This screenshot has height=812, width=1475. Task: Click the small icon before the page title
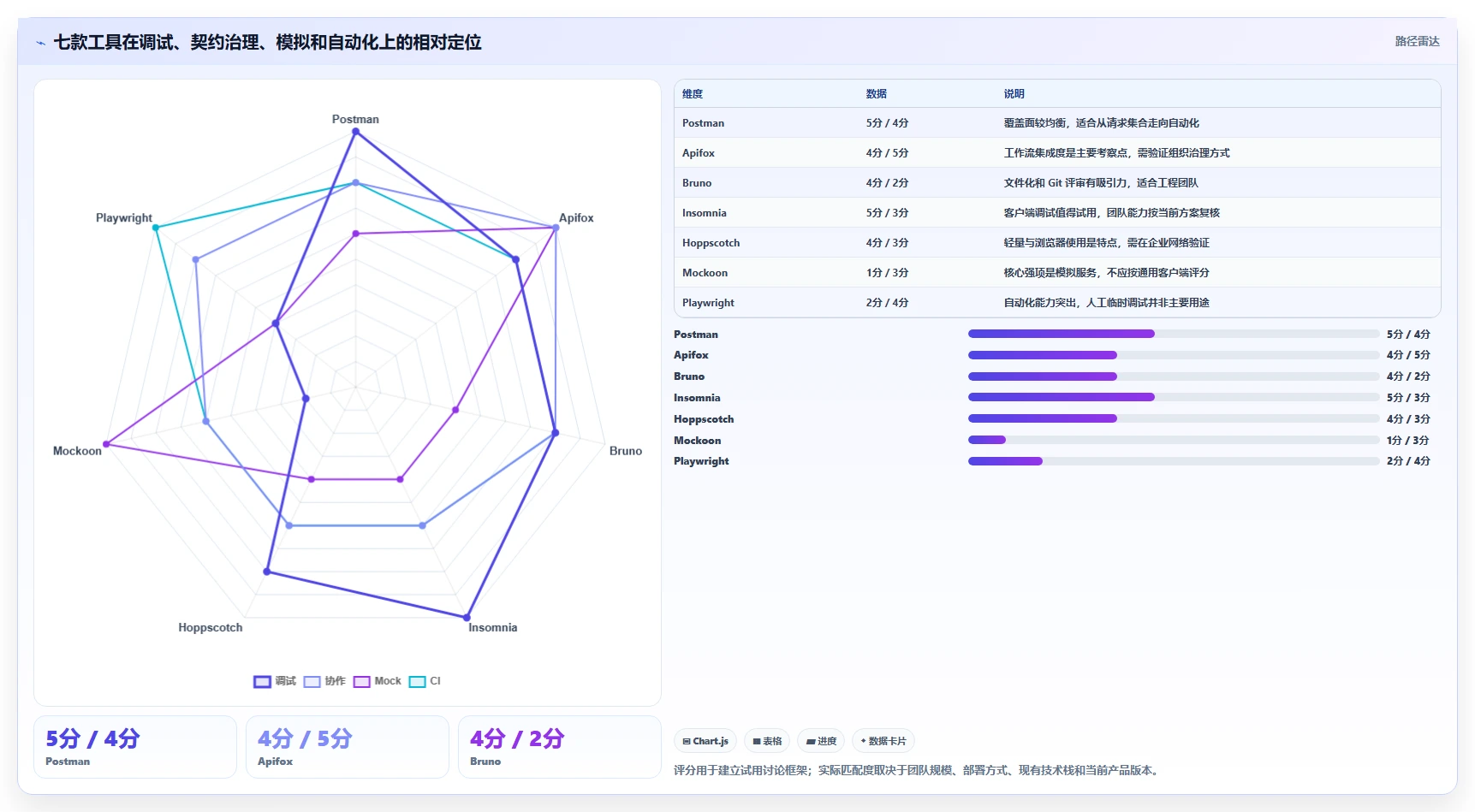pyautogui.click(x=40, y=43)
